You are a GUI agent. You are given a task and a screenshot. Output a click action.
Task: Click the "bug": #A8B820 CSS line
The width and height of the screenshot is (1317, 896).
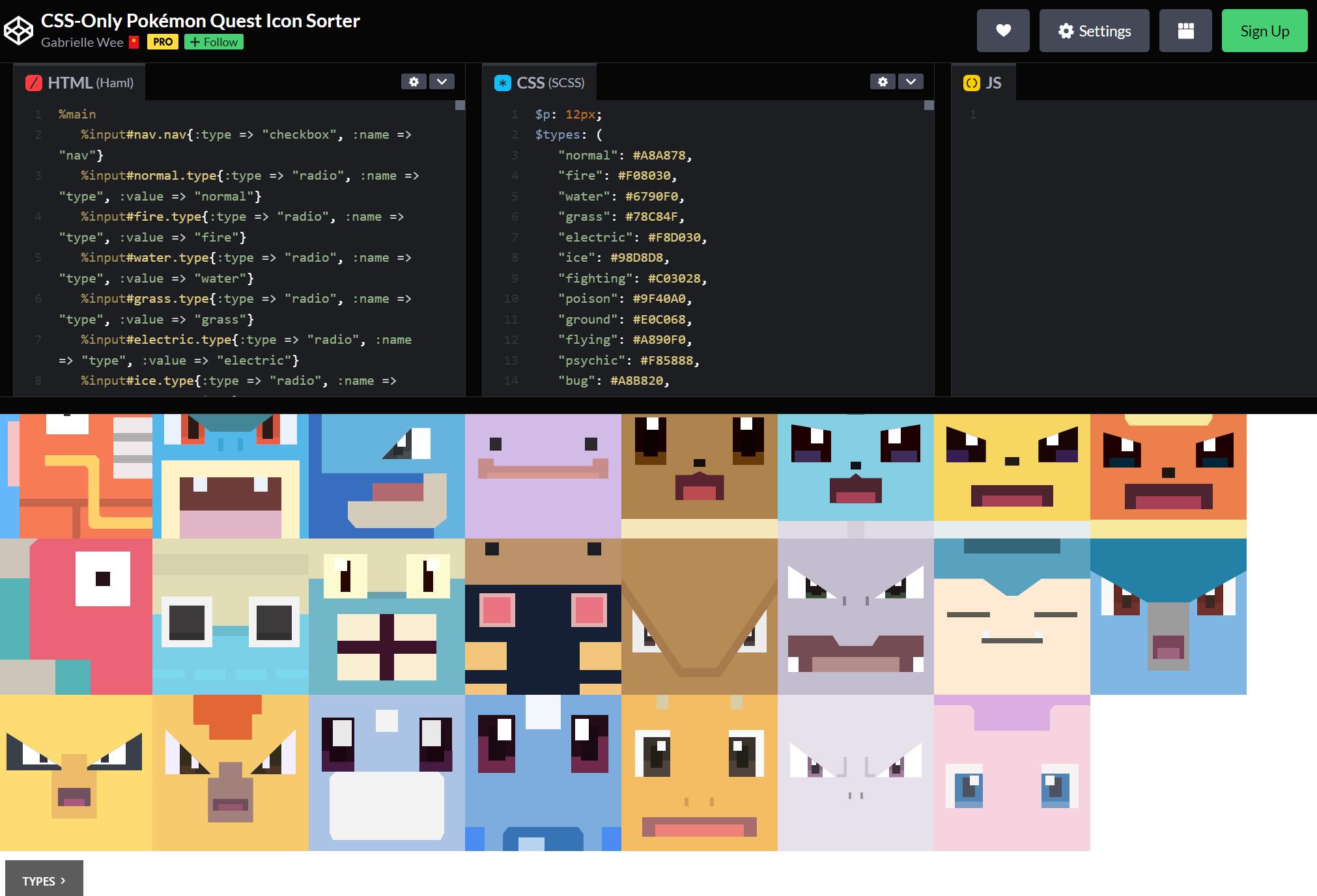614,381
